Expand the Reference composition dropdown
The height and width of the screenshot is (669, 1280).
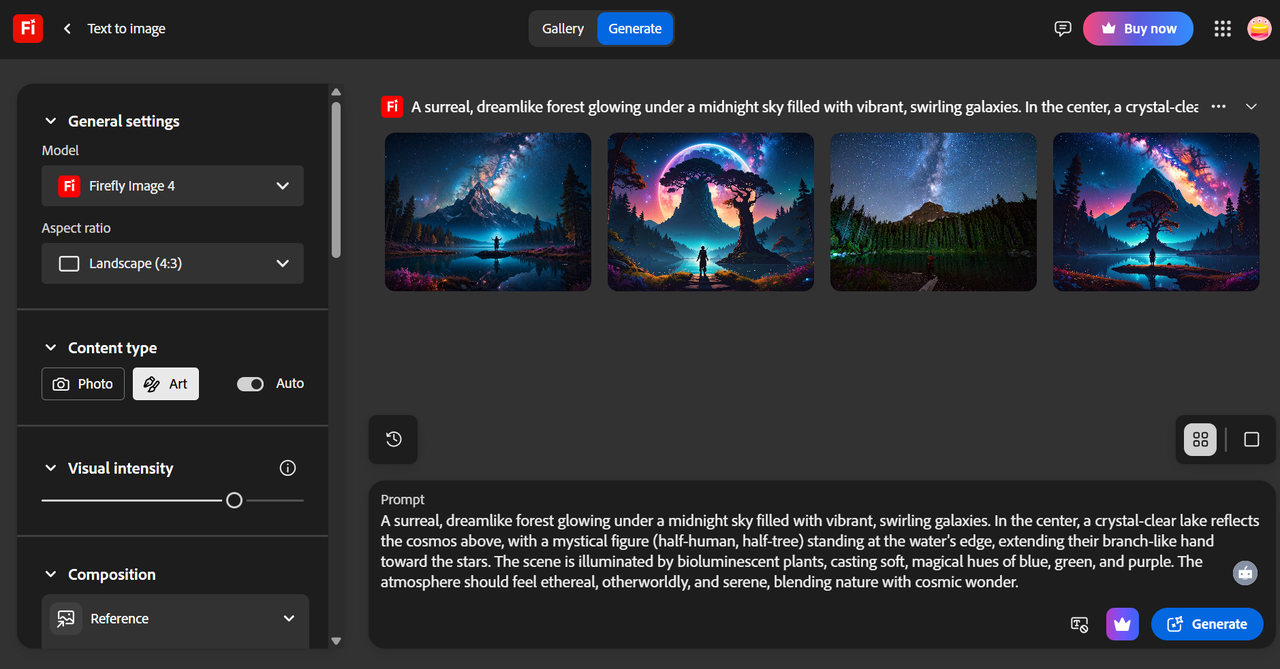point(175,619)
